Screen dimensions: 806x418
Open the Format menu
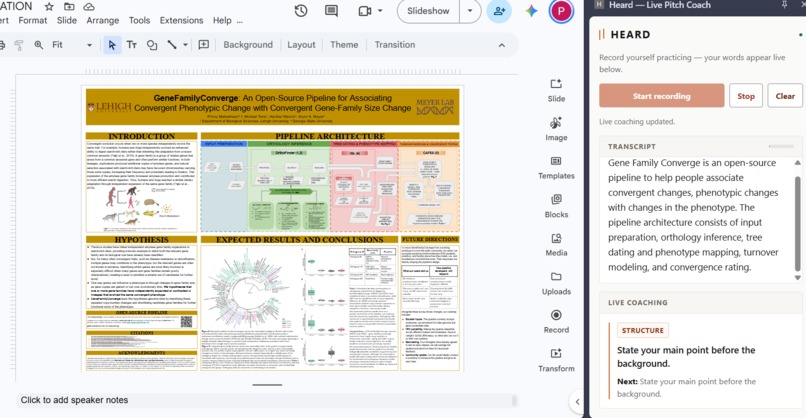(x=32, y=20)
